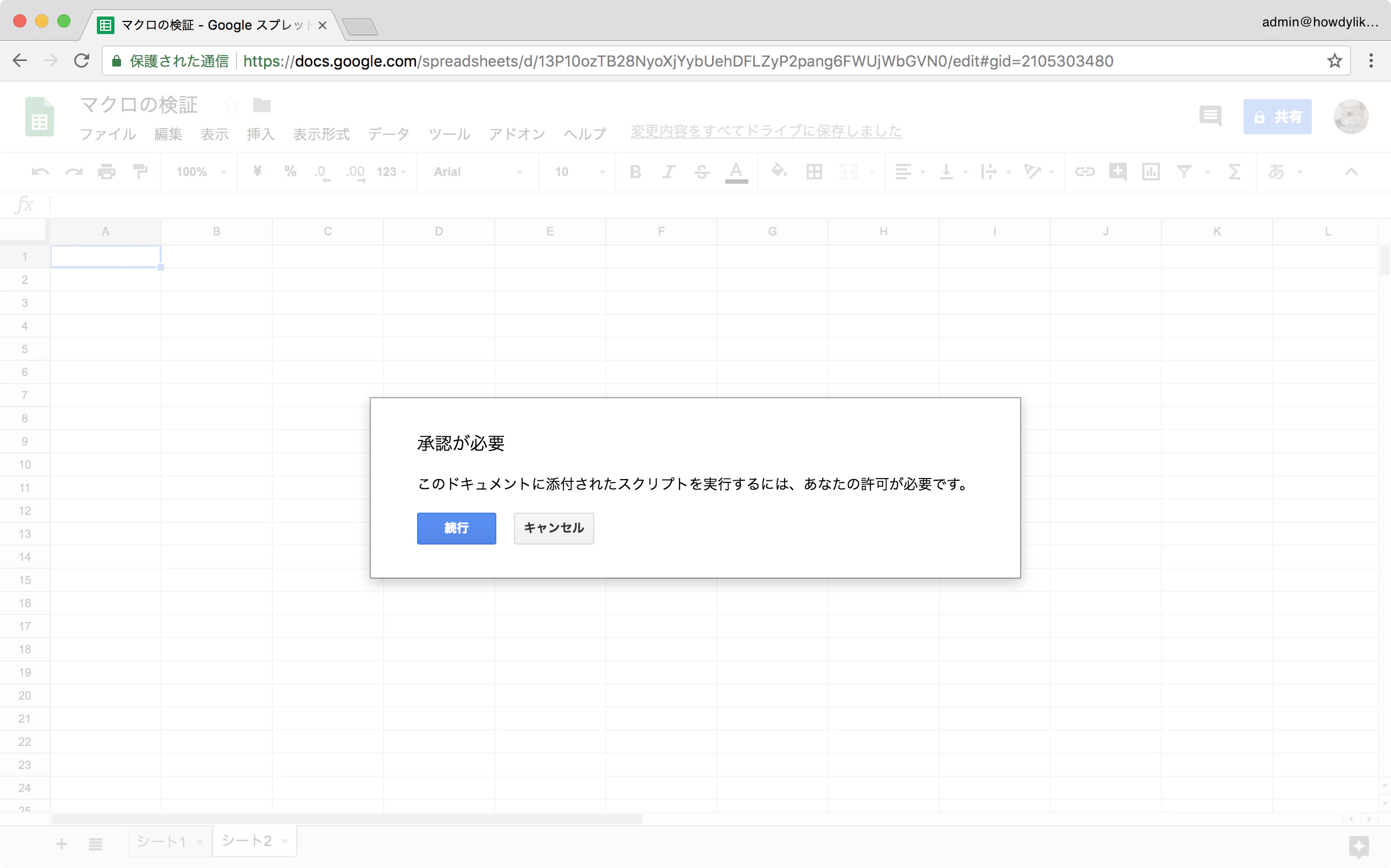Open the 123 number format dropdown

pos(392,172)
